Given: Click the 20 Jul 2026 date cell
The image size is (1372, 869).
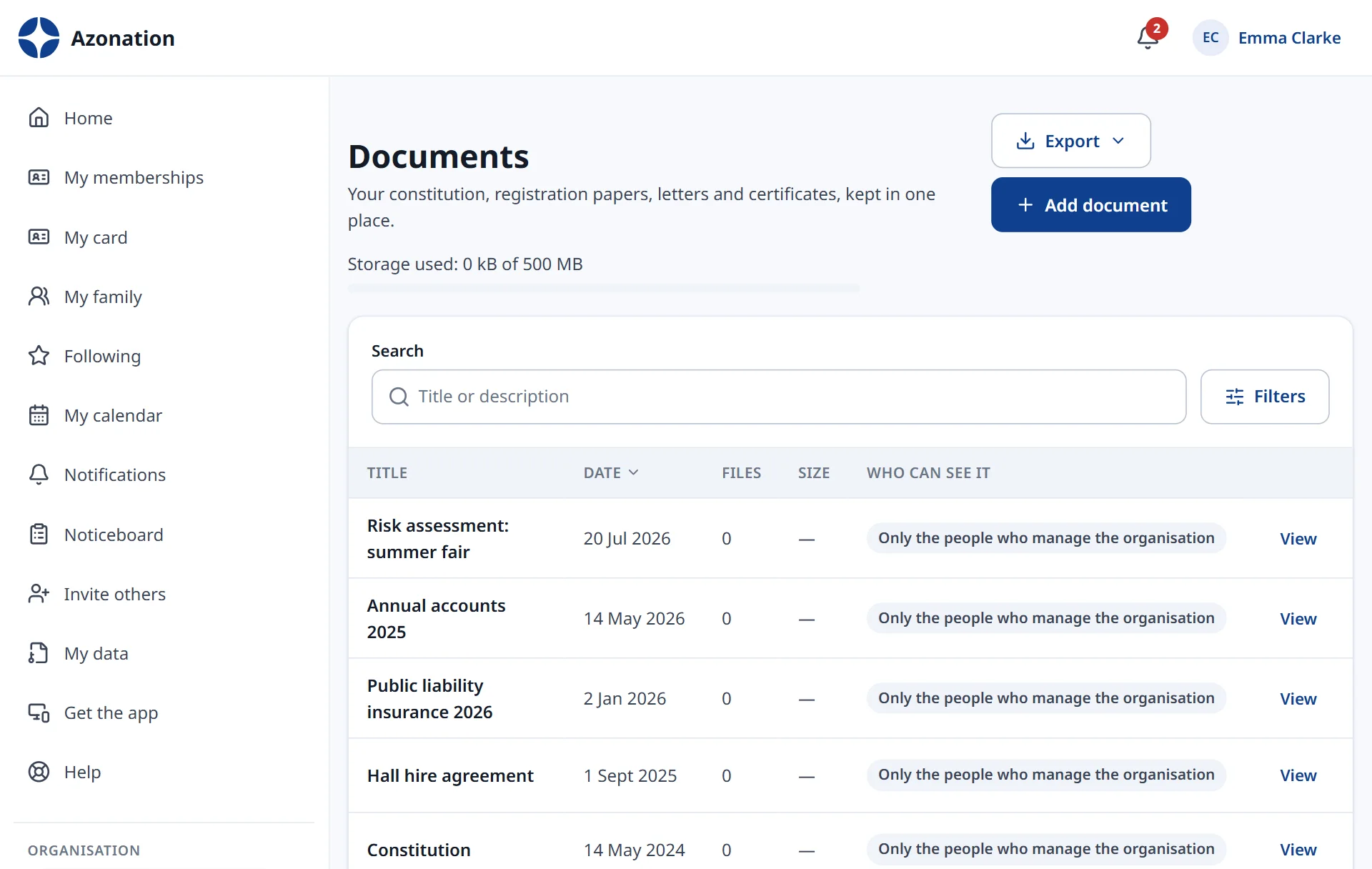Looking at the screenshot, I should click(x=627, y=538).
